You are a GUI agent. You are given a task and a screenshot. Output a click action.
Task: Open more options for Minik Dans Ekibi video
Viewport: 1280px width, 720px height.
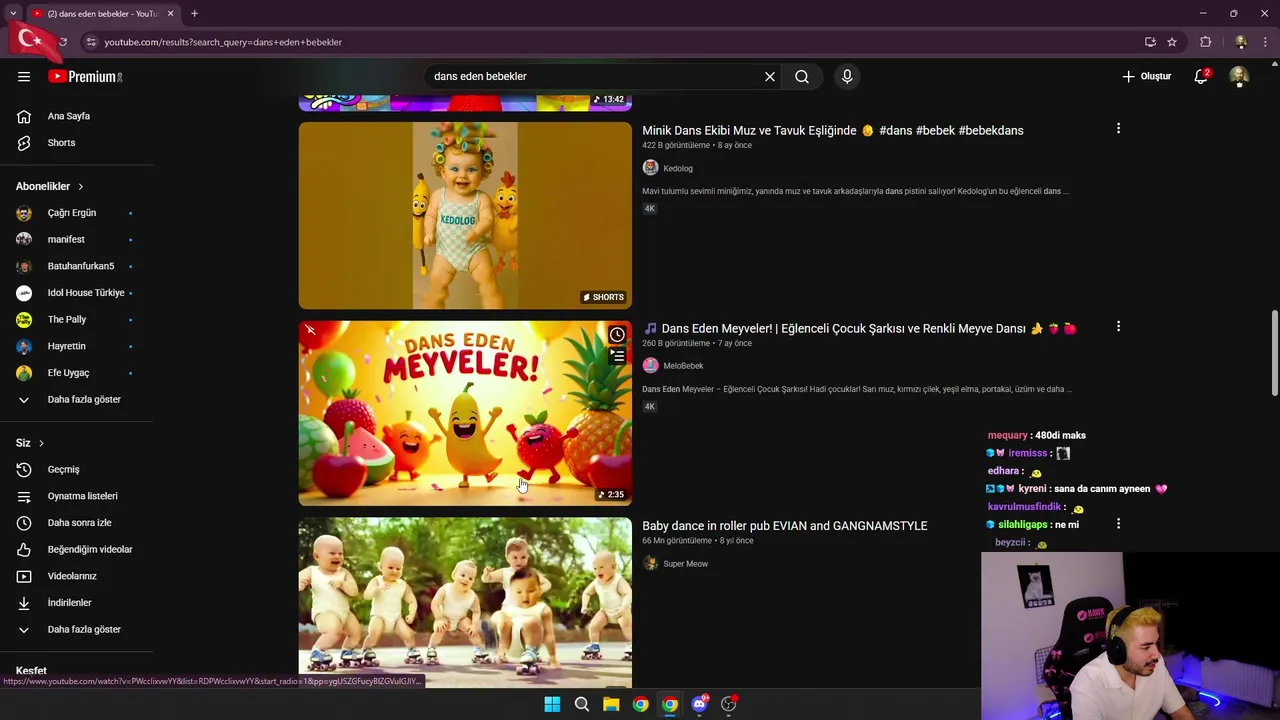point(1118,128)
